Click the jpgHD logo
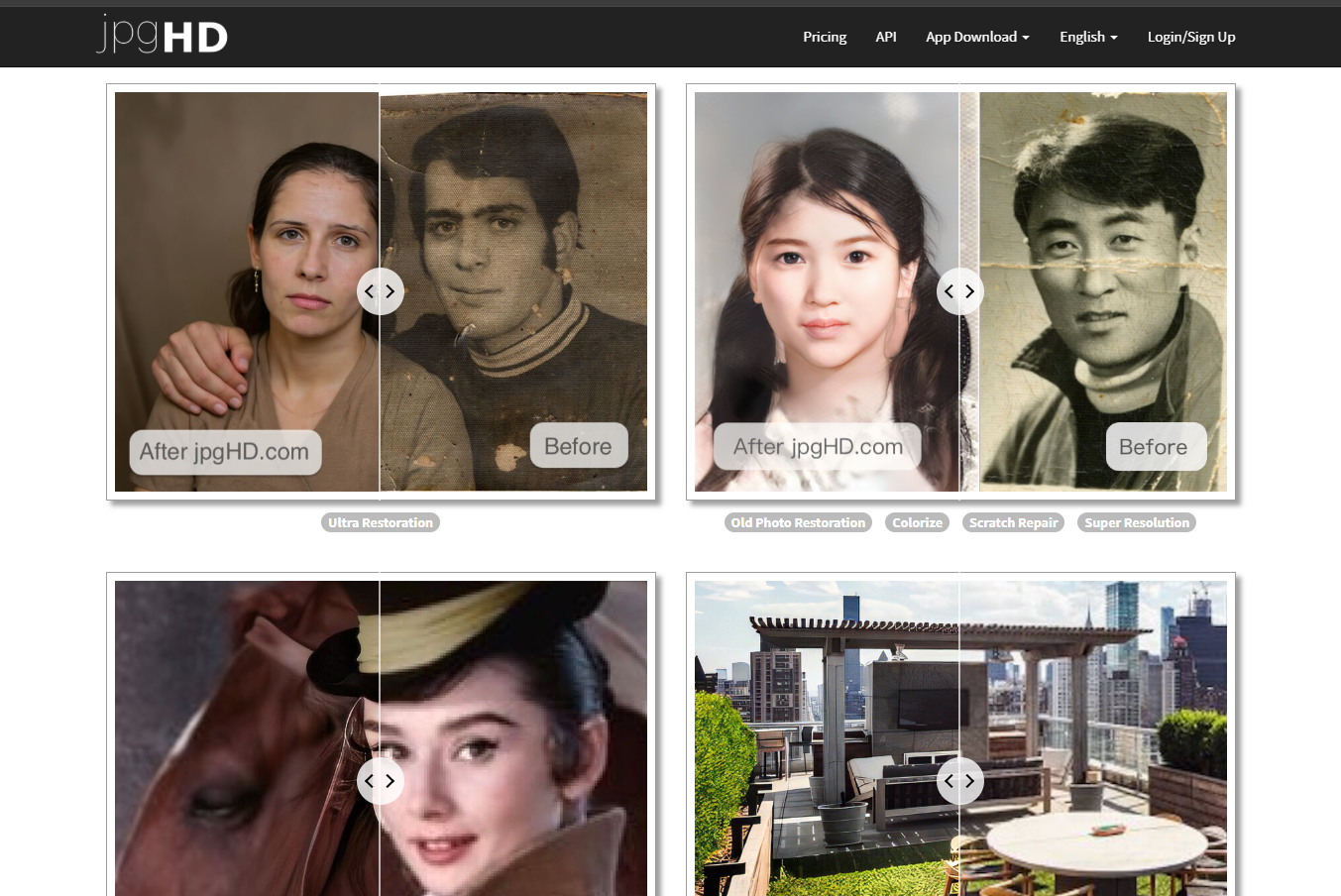The height and width of the screenshot is (896, 1341). (163, 35)
